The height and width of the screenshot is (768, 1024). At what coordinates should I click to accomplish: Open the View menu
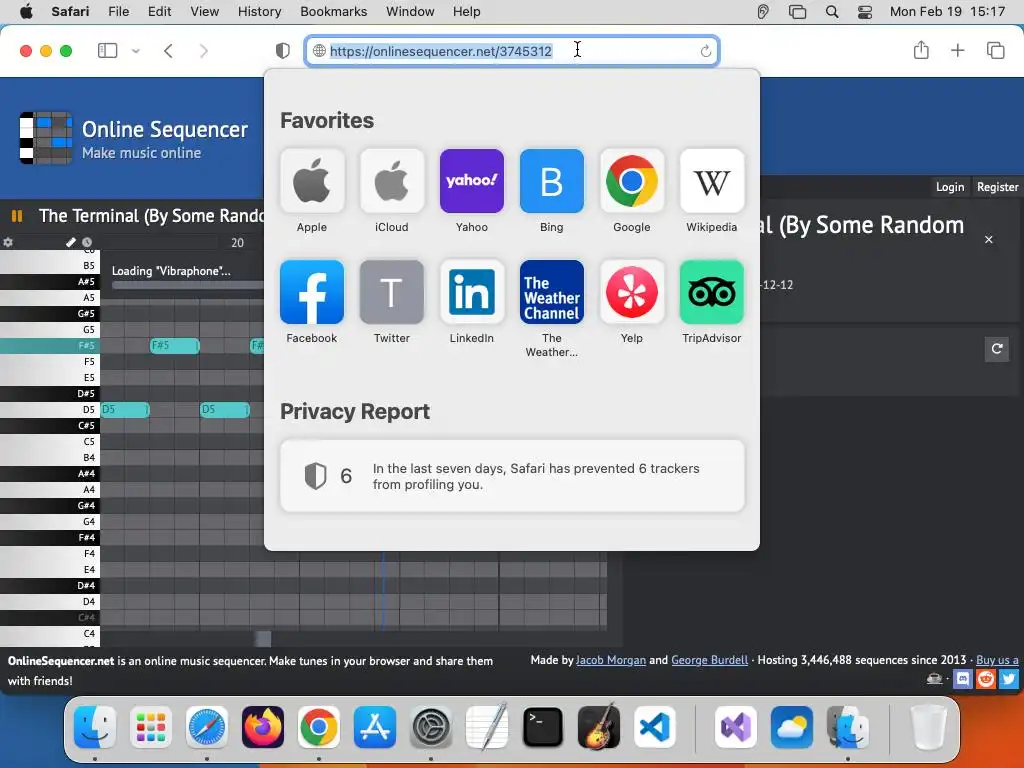204,11
